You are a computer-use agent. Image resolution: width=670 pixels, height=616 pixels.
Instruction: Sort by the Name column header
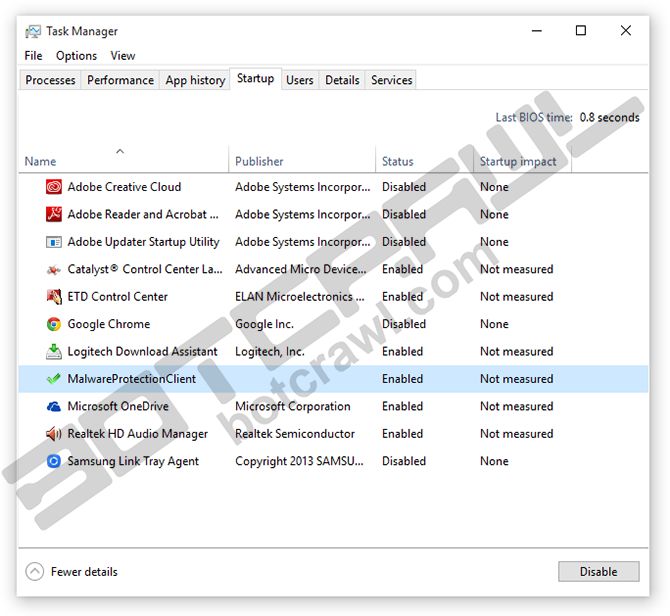pyautogui.click(x=123, y=159)
